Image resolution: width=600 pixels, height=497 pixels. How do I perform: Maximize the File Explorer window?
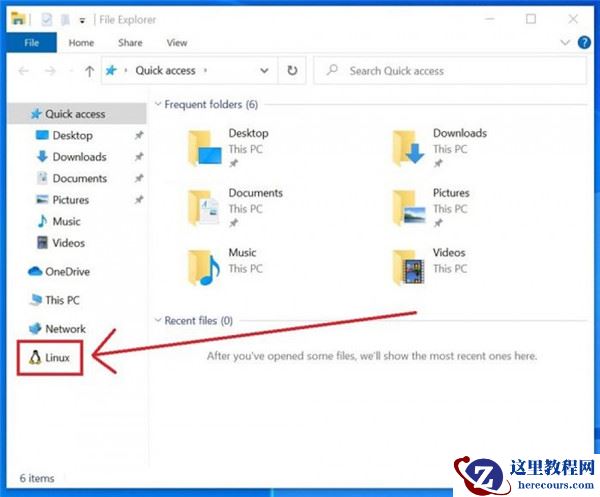pos(531,19)
